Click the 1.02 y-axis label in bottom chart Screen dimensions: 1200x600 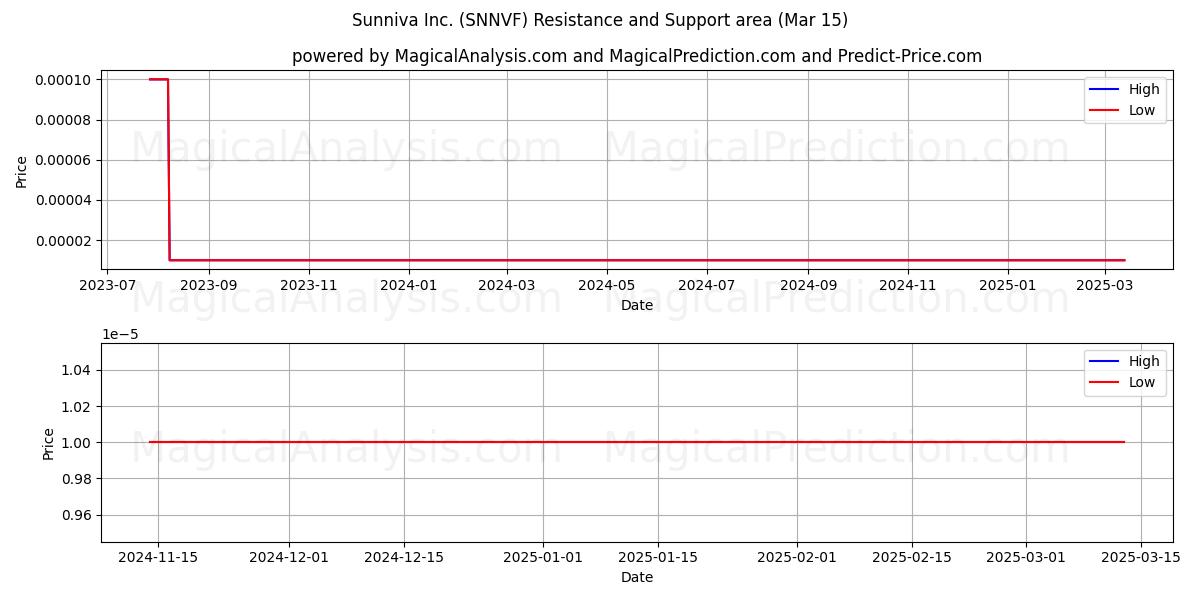coord(78,406)
